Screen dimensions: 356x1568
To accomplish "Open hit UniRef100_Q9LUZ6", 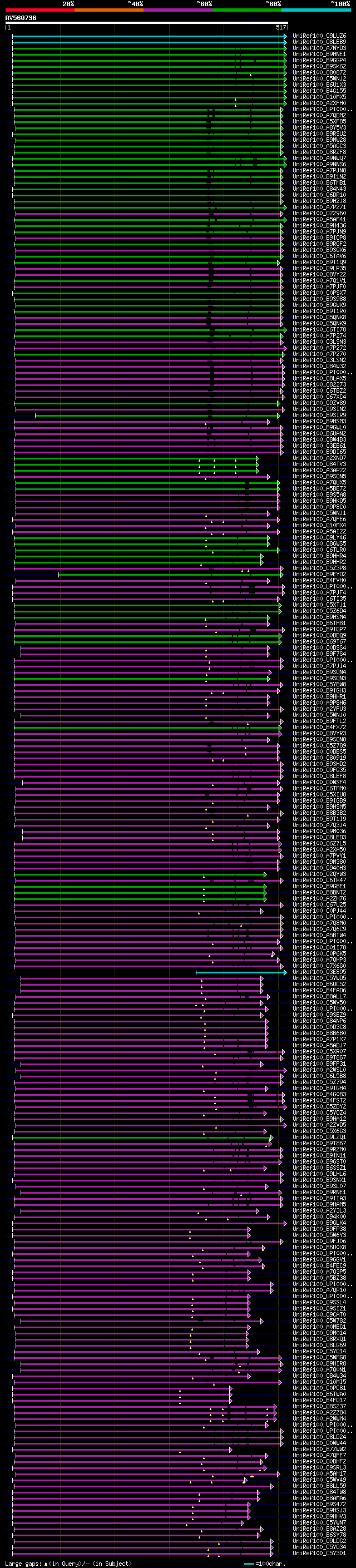I will 319,36.
